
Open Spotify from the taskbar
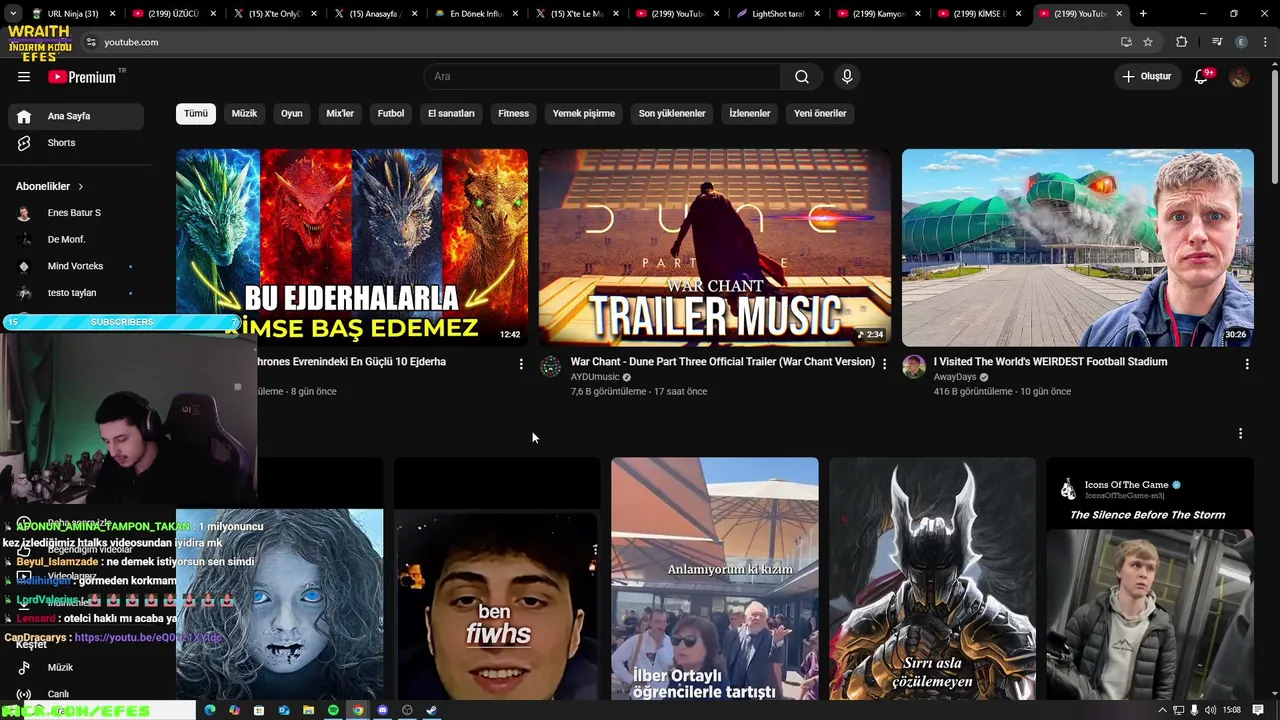click(333, 710)
